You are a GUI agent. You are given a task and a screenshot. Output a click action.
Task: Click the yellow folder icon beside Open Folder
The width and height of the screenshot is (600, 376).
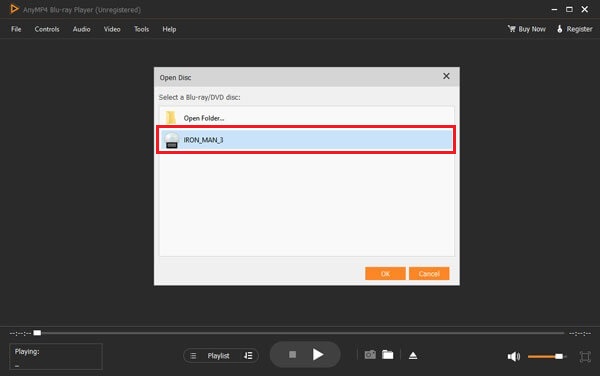click(x=171, y=117)
